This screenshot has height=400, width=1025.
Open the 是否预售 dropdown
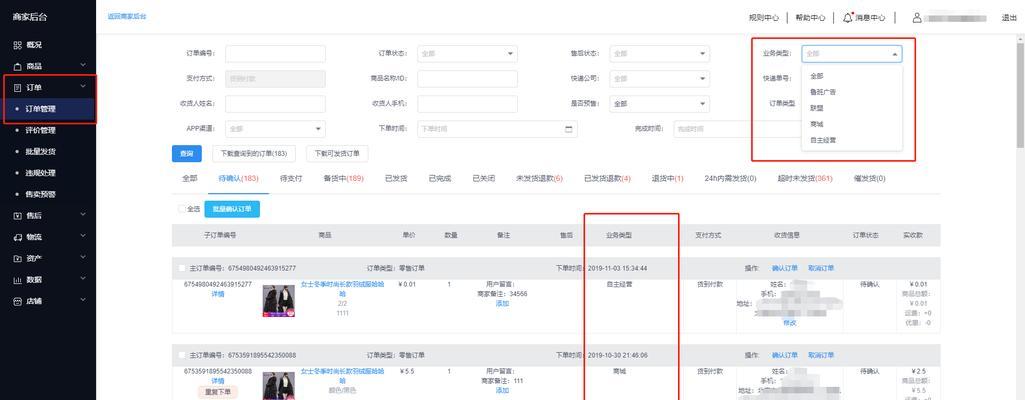(x=660, y=103)
